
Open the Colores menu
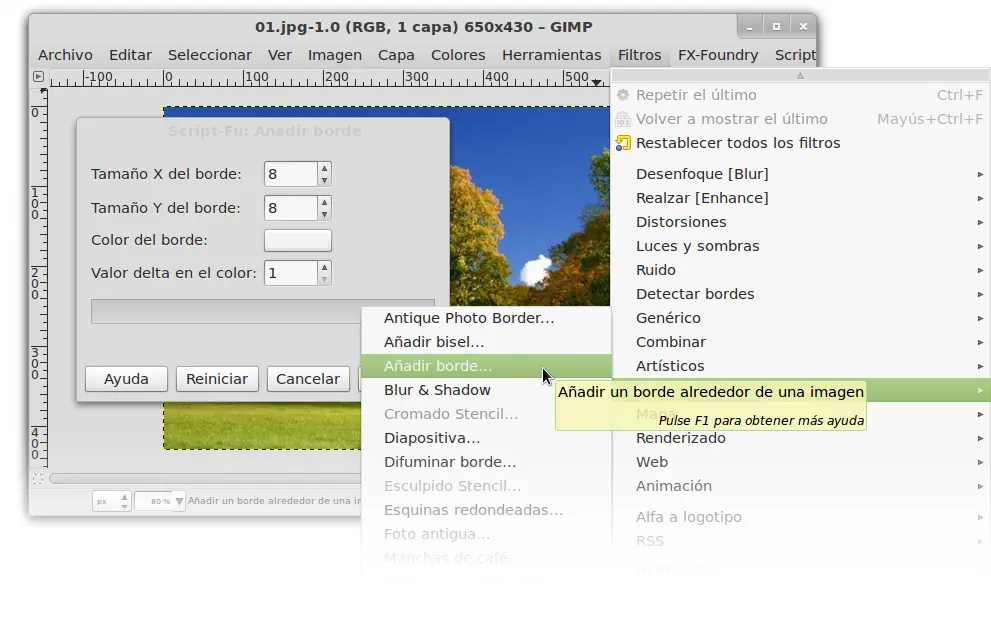[x=458, y=55]
